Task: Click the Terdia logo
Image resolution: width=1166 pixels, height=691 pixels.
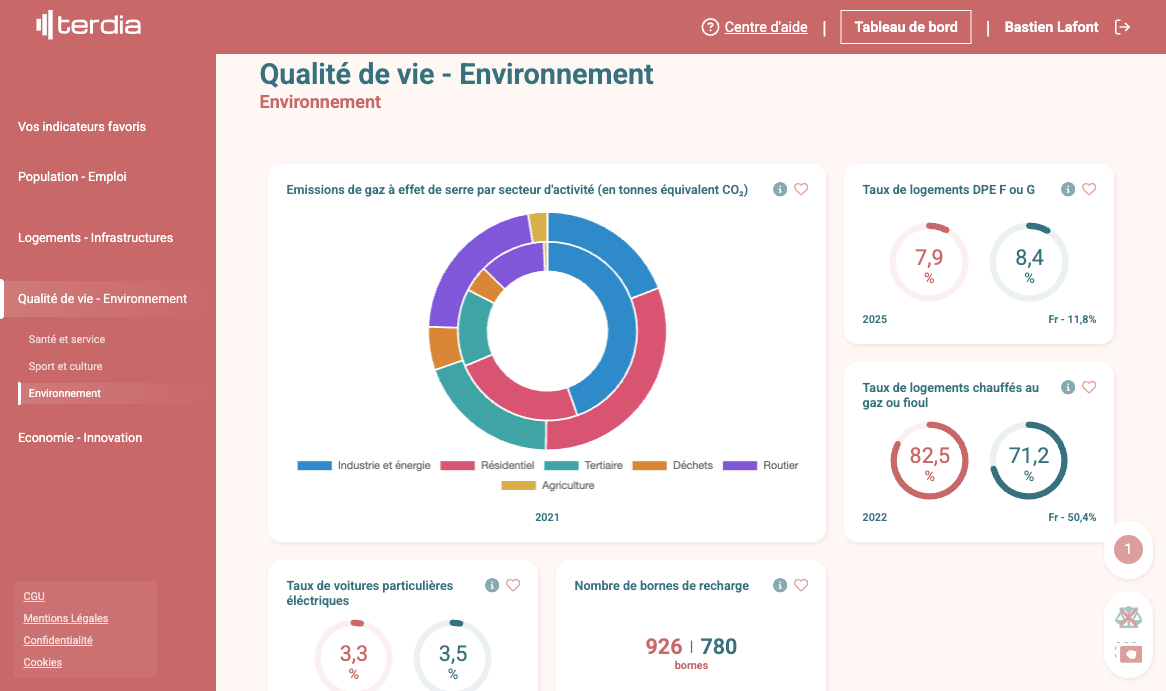Action: tap(88, 26)
